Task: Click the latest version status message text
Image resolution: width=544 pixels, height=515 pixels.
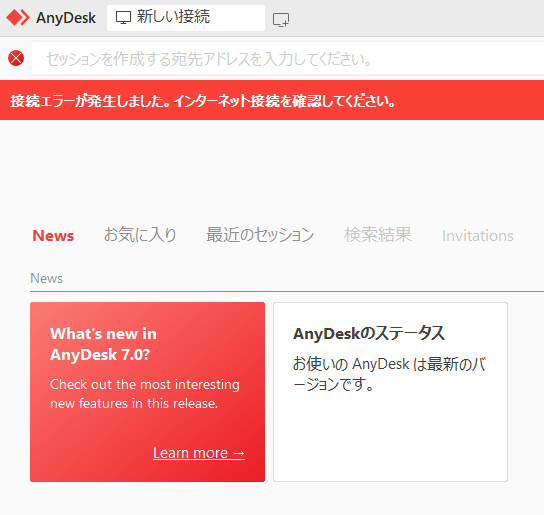Action: tap(389, 374)
